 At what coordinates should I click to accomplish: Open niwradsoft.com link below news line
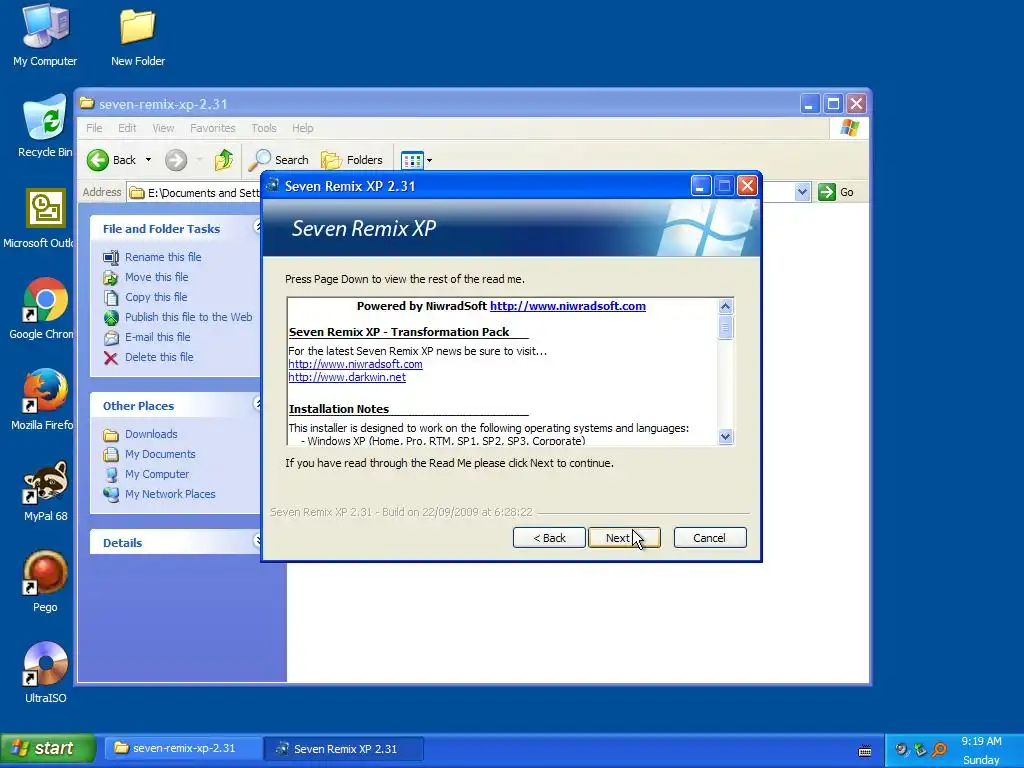(x=355, y=364)
